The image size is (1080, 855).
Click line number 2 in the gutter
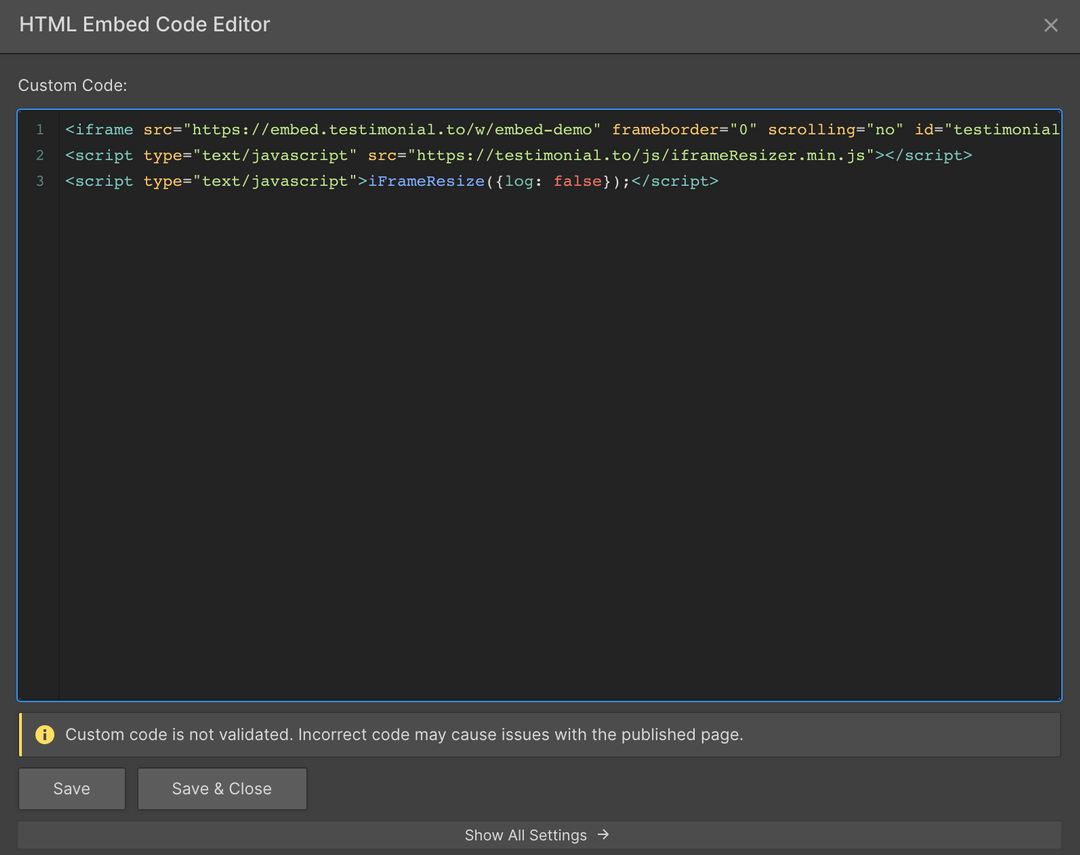click(40, 155)
